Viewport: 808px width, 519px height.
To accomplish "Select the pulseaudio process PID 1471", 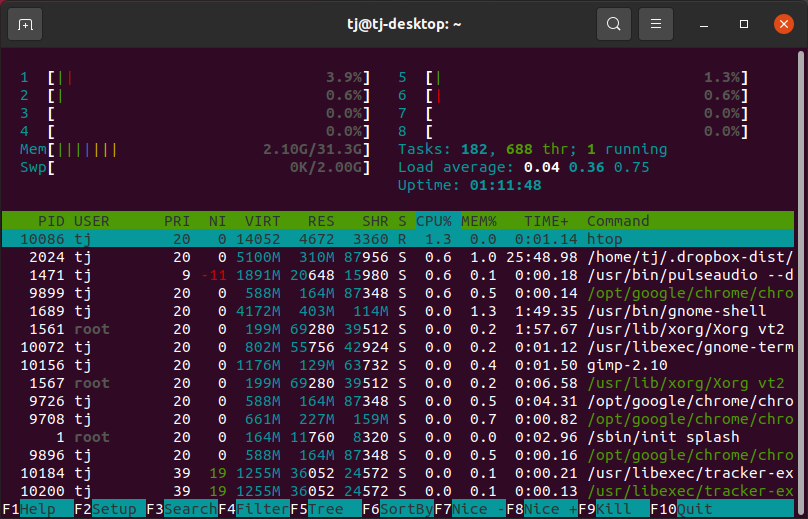I will tap(398, 275).
